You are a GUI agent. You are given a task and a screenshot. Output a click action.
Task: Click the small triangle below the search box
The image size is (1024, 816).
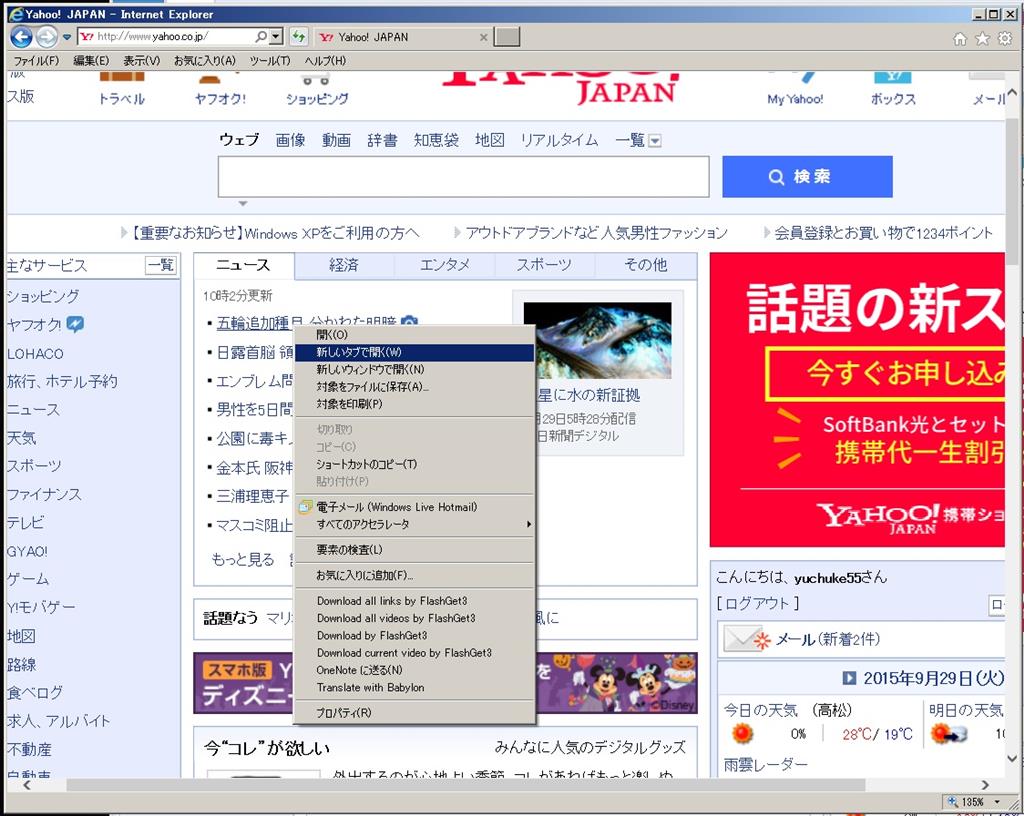[243, 204]
